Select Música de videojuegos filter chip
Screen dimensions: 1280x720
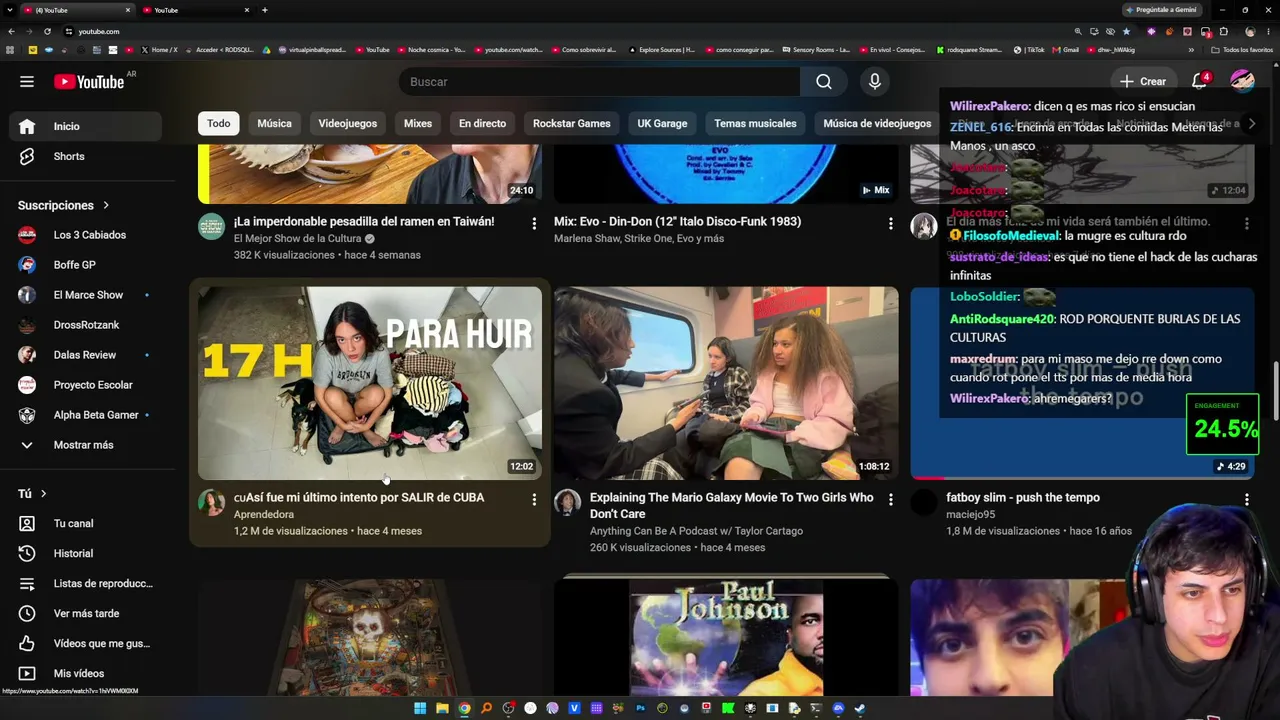(877, 124)
